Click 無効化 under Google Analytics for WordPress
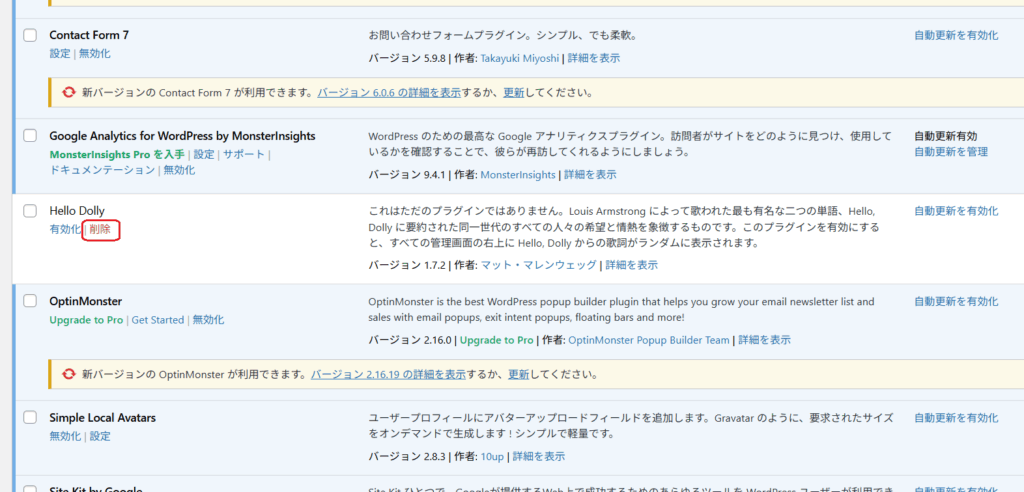 [x=179, y=170]
